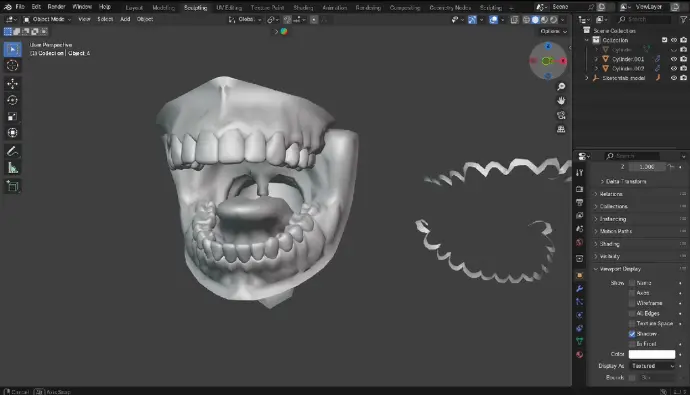Switch to the Shading workspace tab
Screen dimensions: 690x395
(303, 7)
